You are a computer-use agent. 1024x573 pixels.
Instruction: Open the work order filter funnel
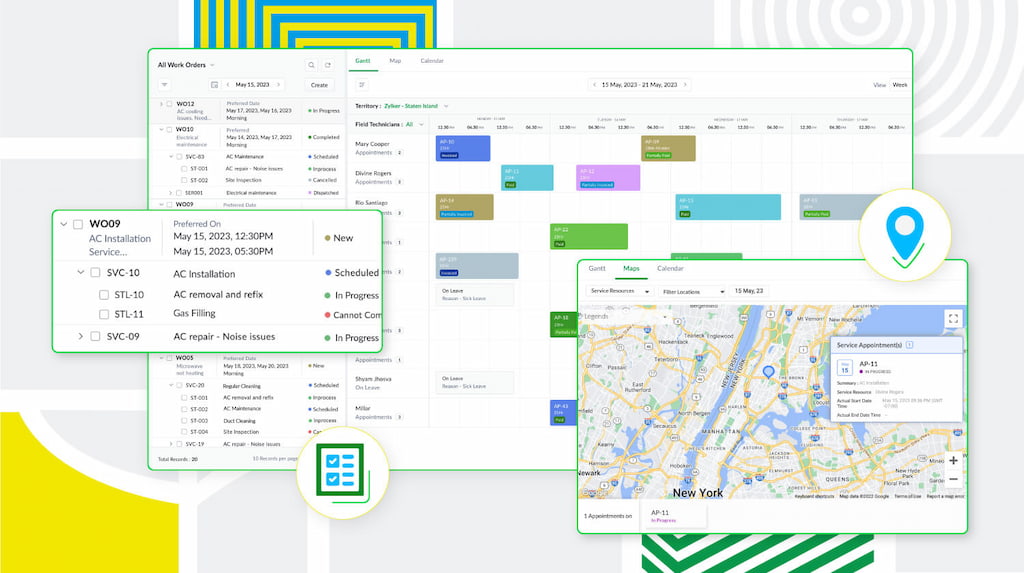[165, 84]
